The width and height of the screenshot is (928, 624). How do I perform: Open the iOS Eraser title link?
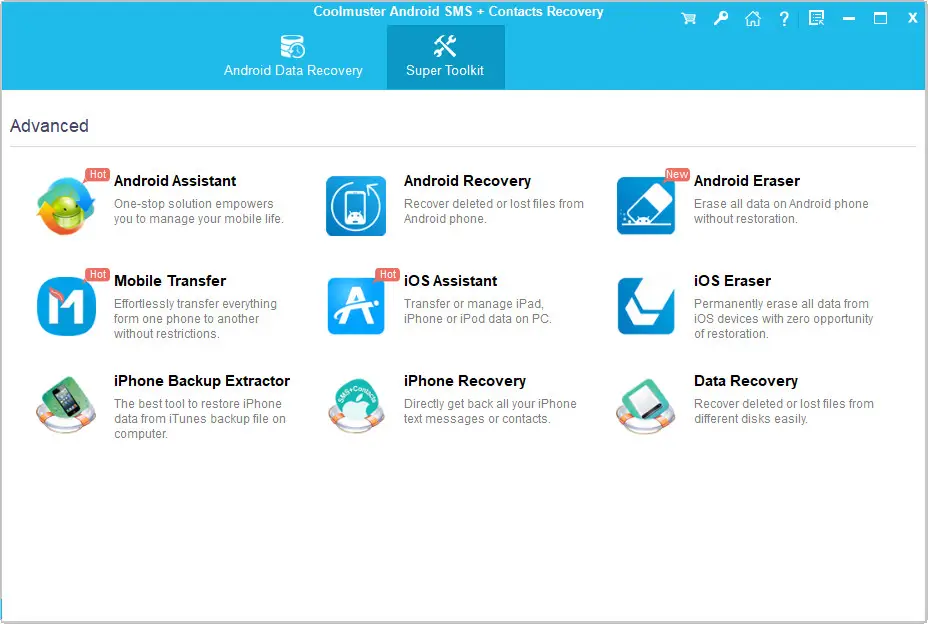pyautogui.click(x=732, y=281)
